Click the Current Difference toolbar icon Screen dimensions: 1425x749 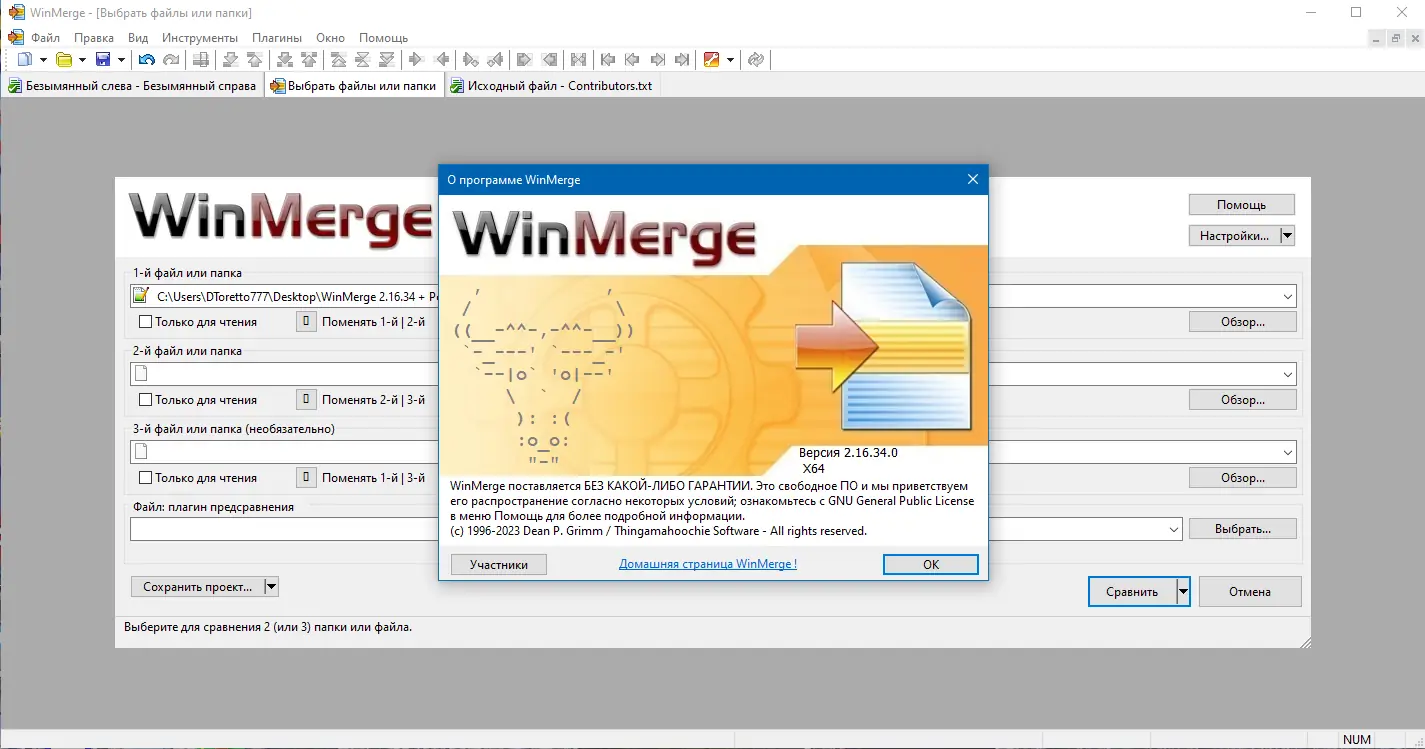(x=363, y=60)
